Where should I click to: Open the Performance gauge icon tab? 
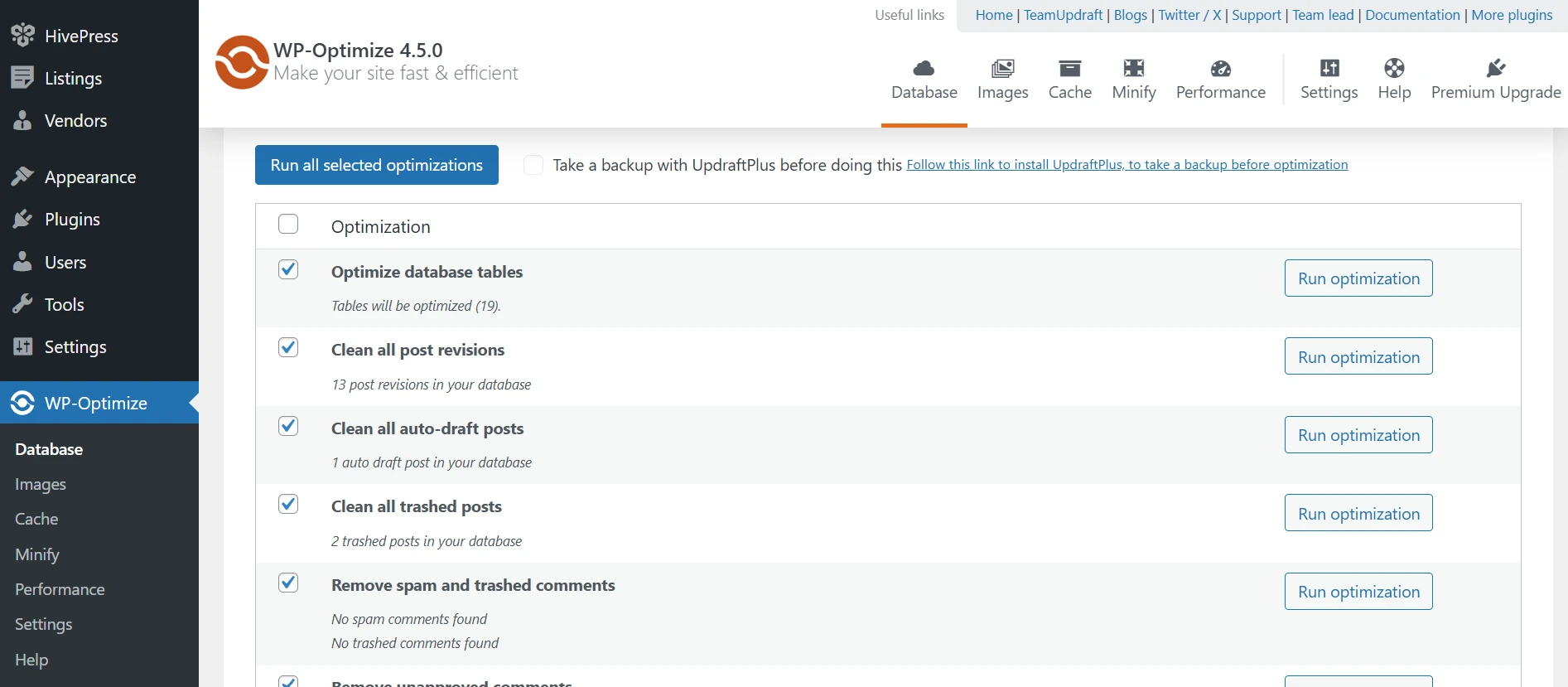pyautogui.click(x=1220, y=68)
